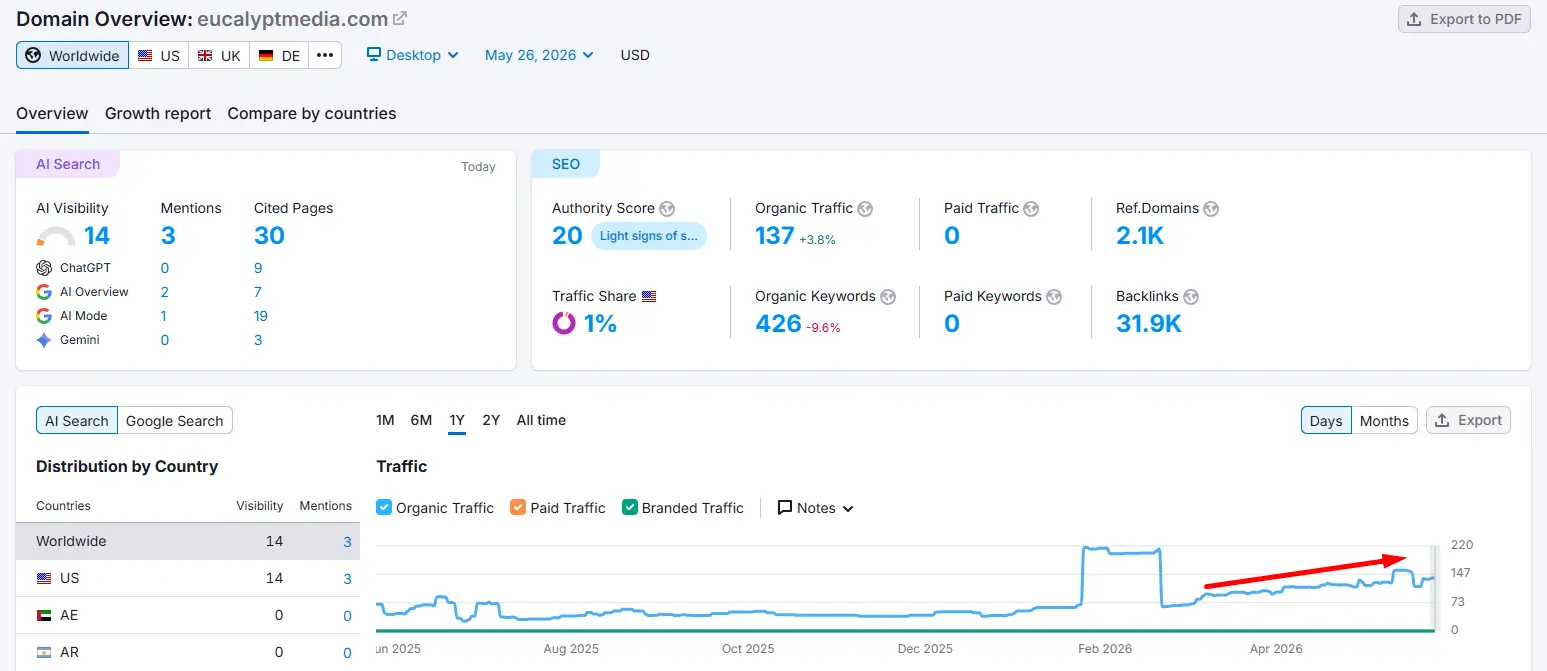Set chart range to 2Y

pos(491,420)
